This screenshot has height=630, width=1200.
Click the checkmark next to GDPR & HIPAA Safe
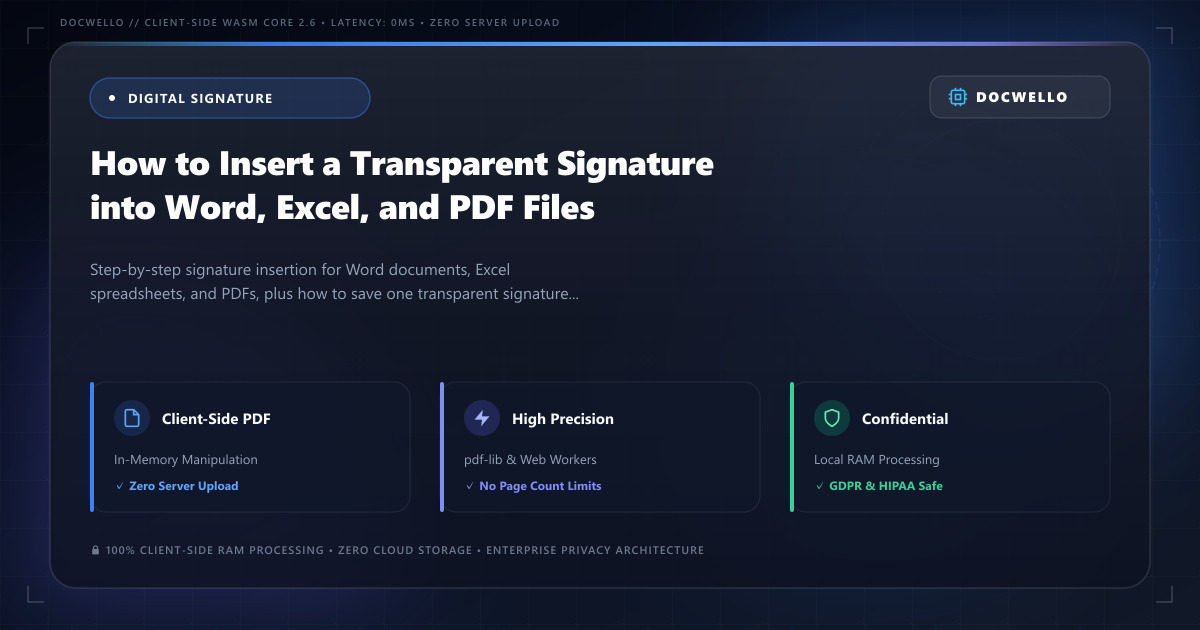point(819,486)
